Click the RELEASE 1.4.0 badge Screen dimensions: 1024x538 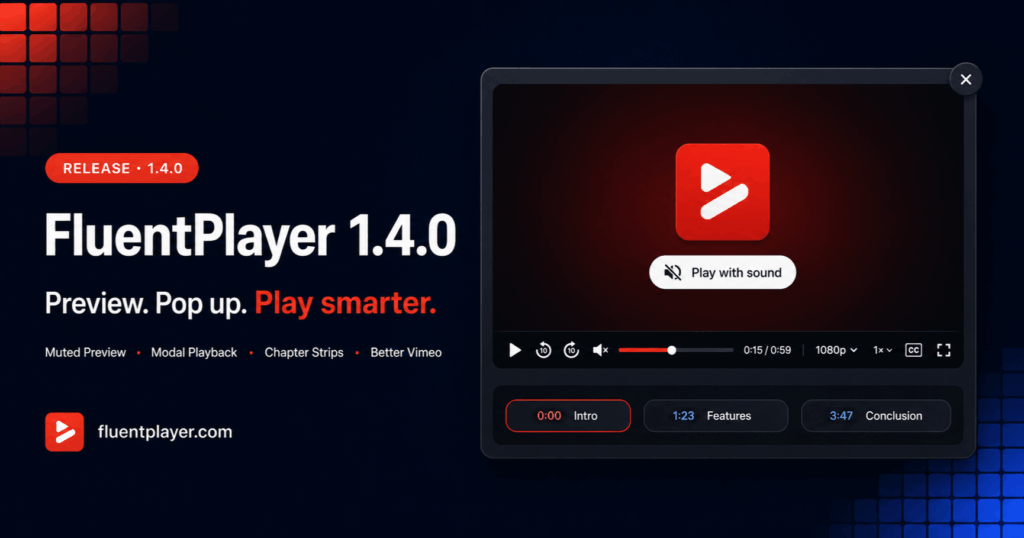(122, 168)
